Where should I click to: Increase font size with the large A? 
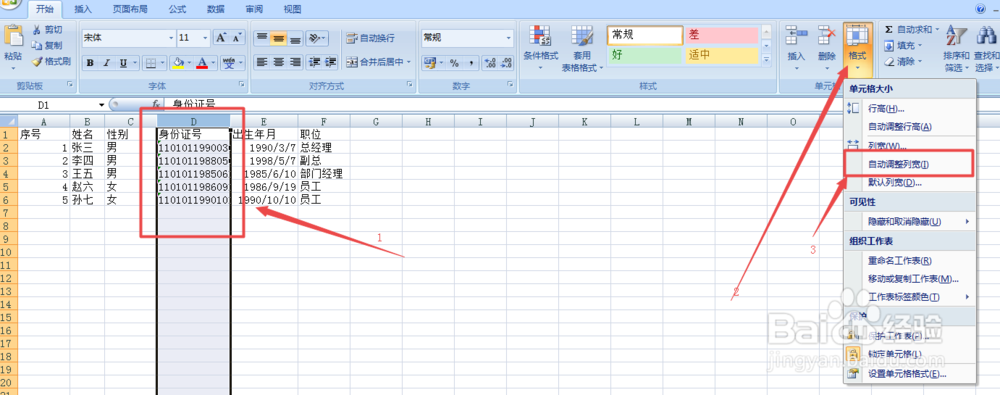point(221,38)
